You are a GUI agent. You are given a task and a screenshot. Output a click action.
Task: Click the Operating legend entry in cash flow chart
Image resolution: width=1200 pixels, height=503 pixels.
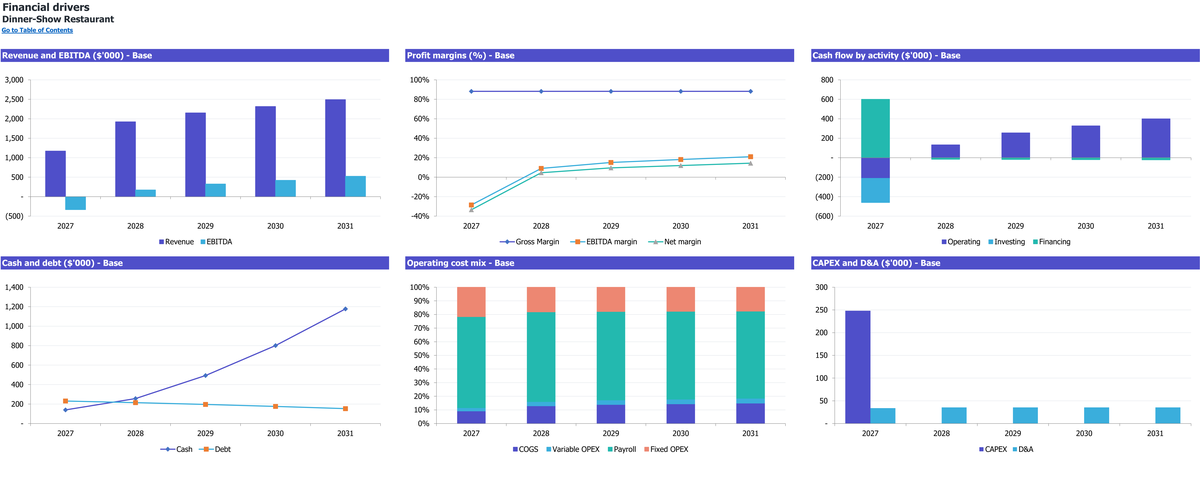point(960,242)
